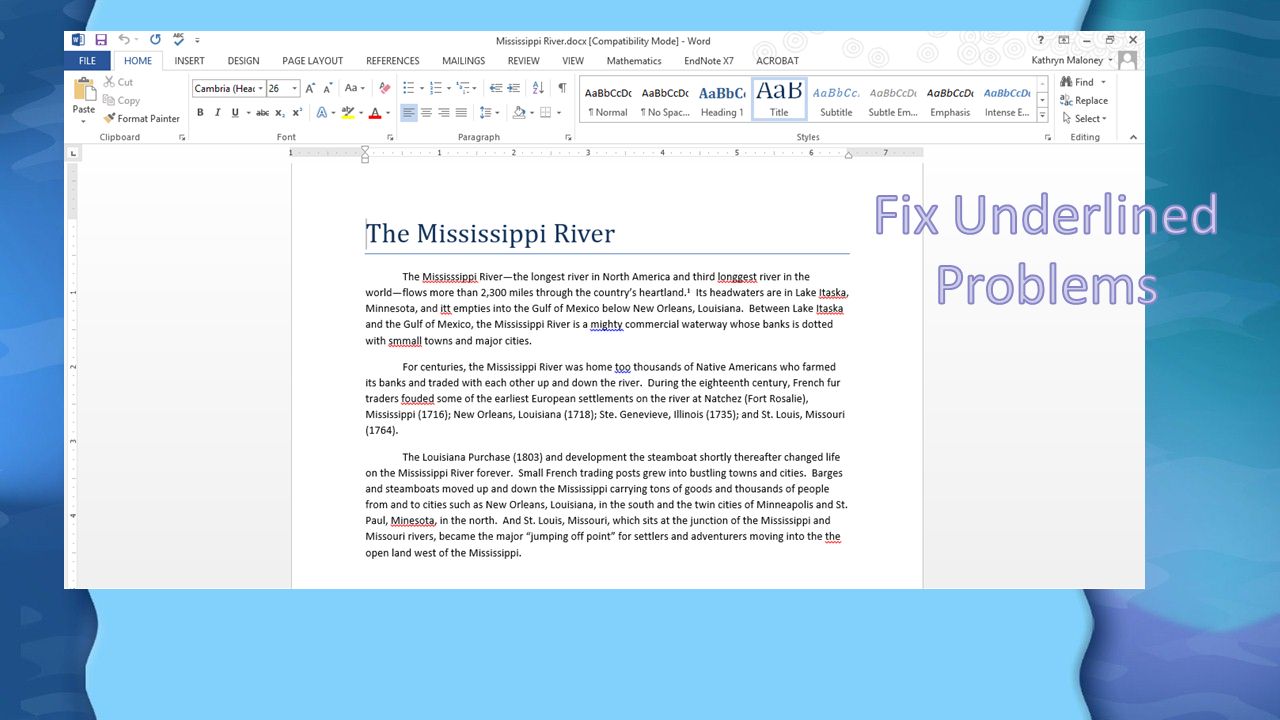
Task: Click the Redo icon in Quick Access toolbar
Action: 155,40
